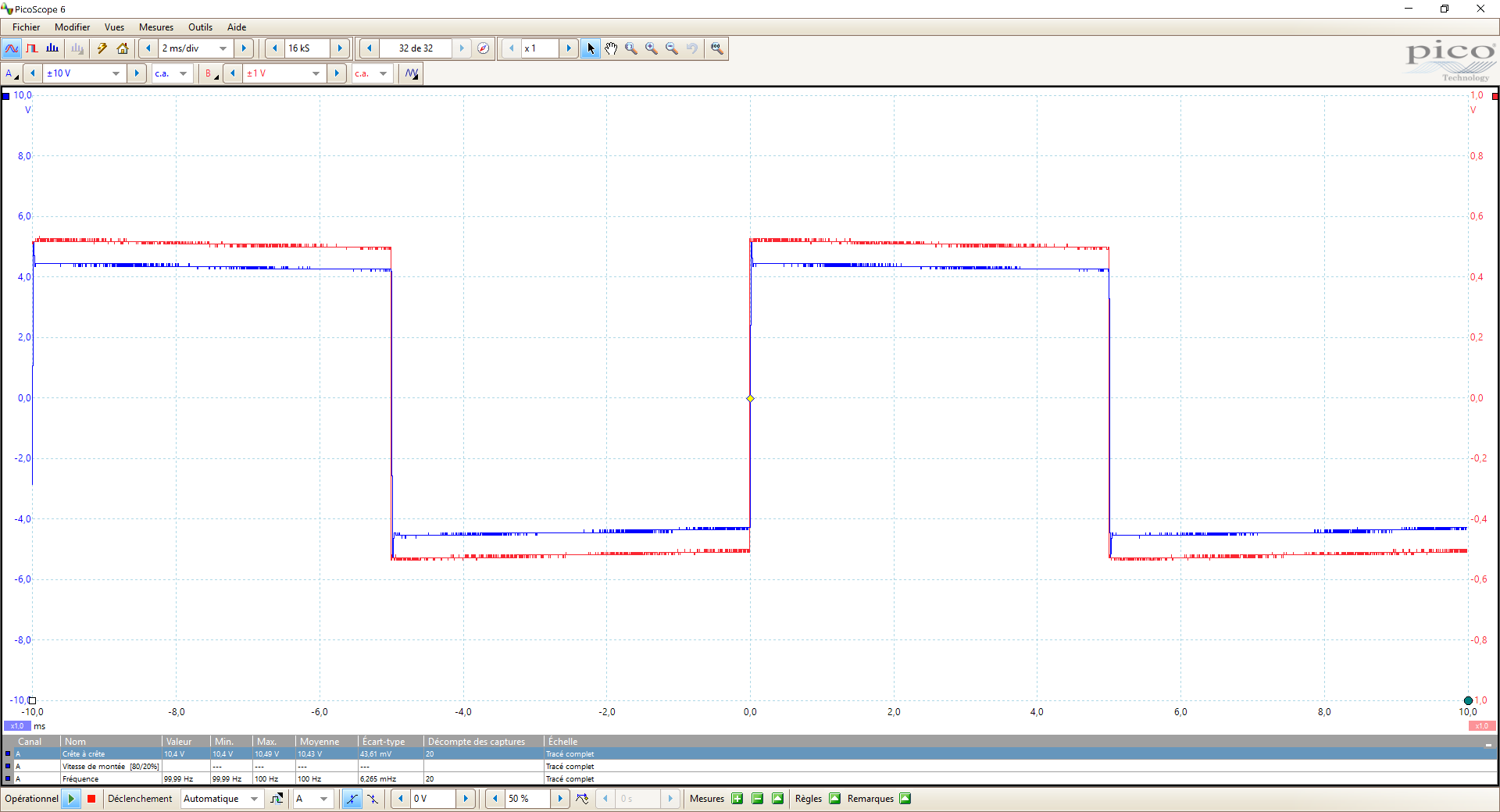Image resolution: width=1500 pixels, height=812 pixels.
Task: Open Channel A options button
Action: click(12, 73)
